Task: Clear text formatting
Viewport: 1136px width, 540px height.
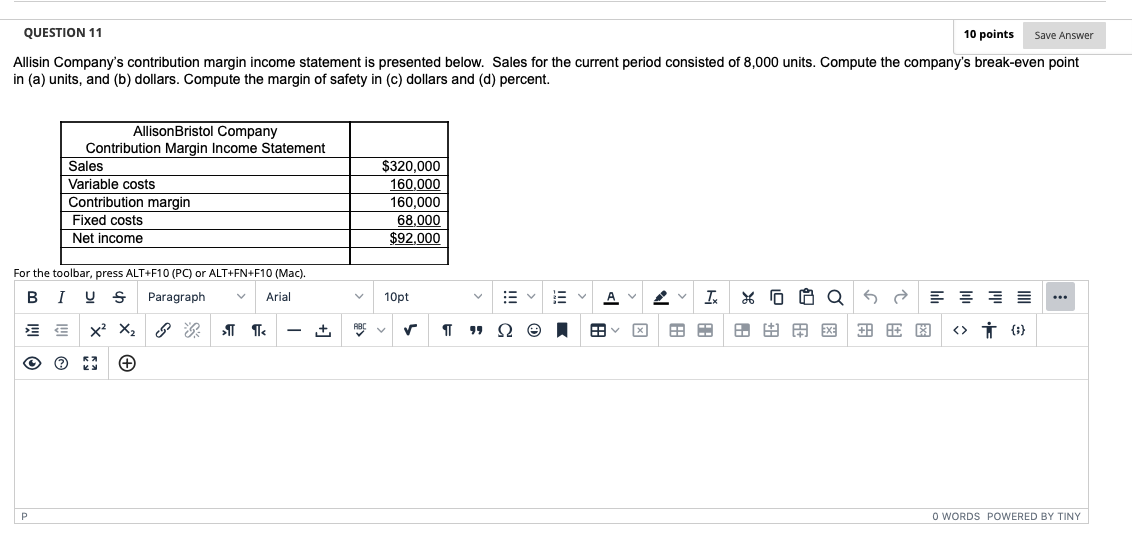Action: [x=712, y=297]
